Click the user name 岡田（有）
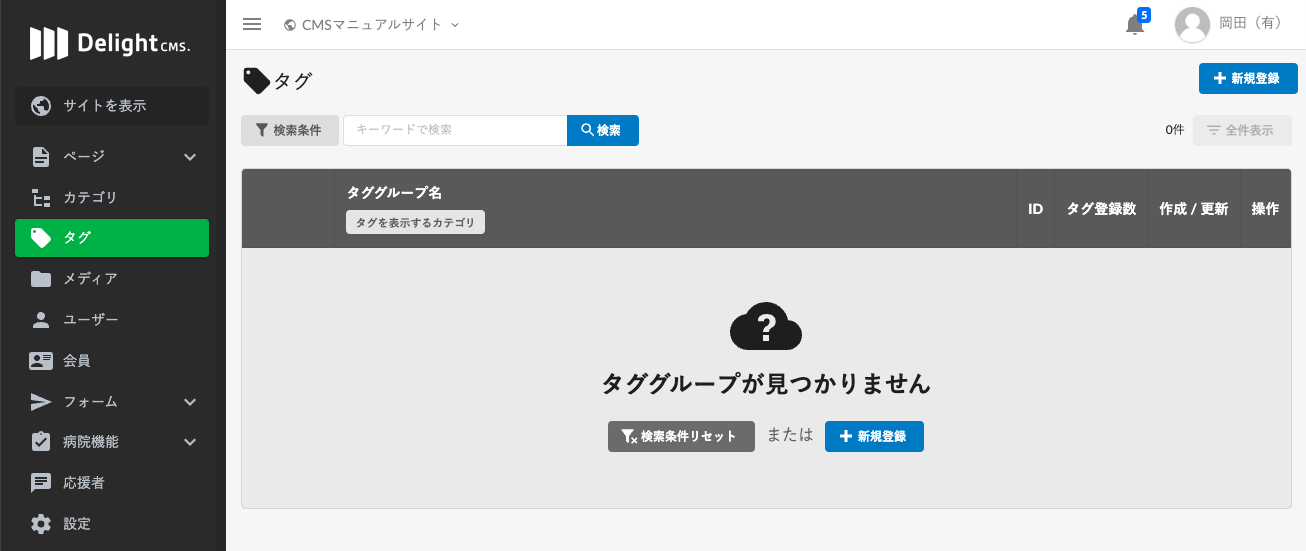 click(1251, 23)
